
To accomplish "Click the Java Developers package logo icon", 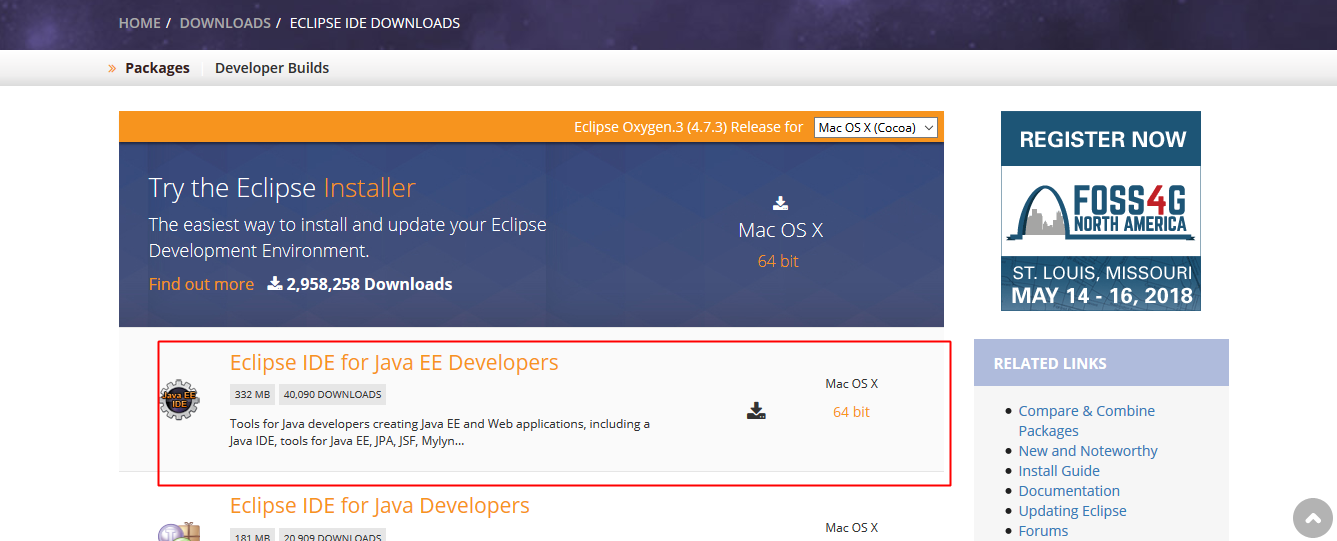I will point(180,533).
